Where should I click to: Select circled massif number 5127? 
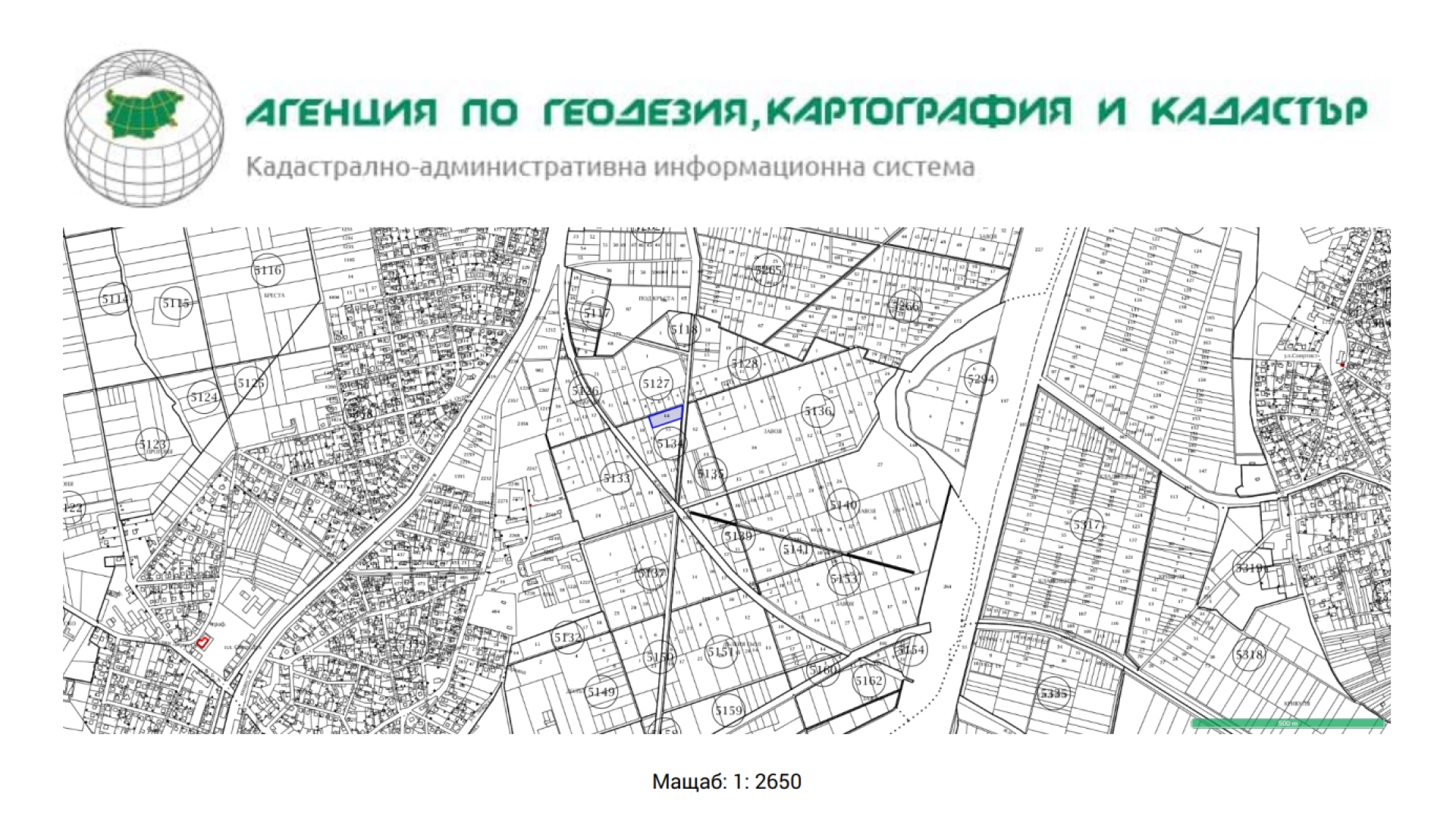655,384
